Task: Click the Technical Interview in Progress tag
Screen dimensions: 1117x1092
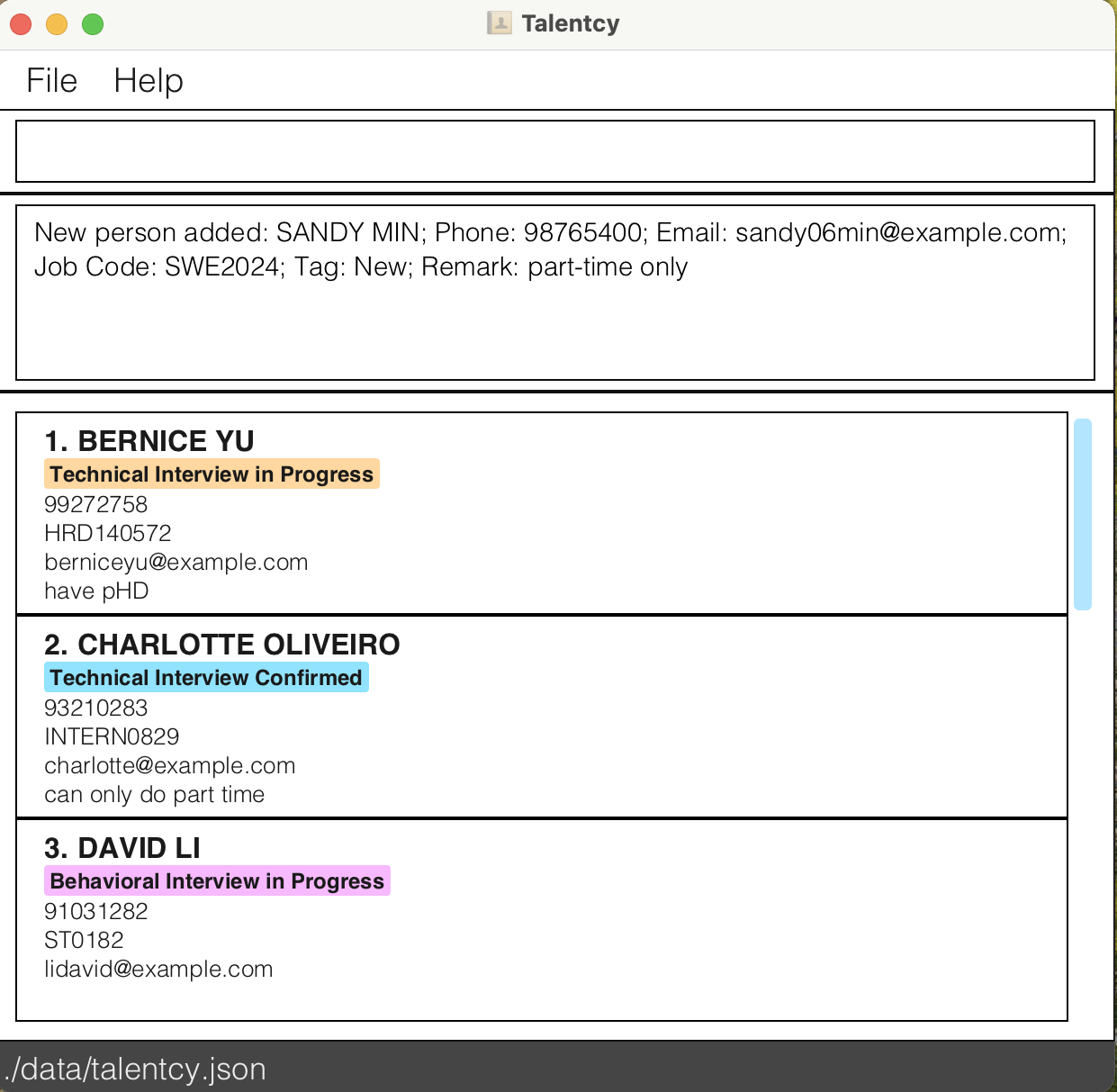Action: click(x=212, y=474)
